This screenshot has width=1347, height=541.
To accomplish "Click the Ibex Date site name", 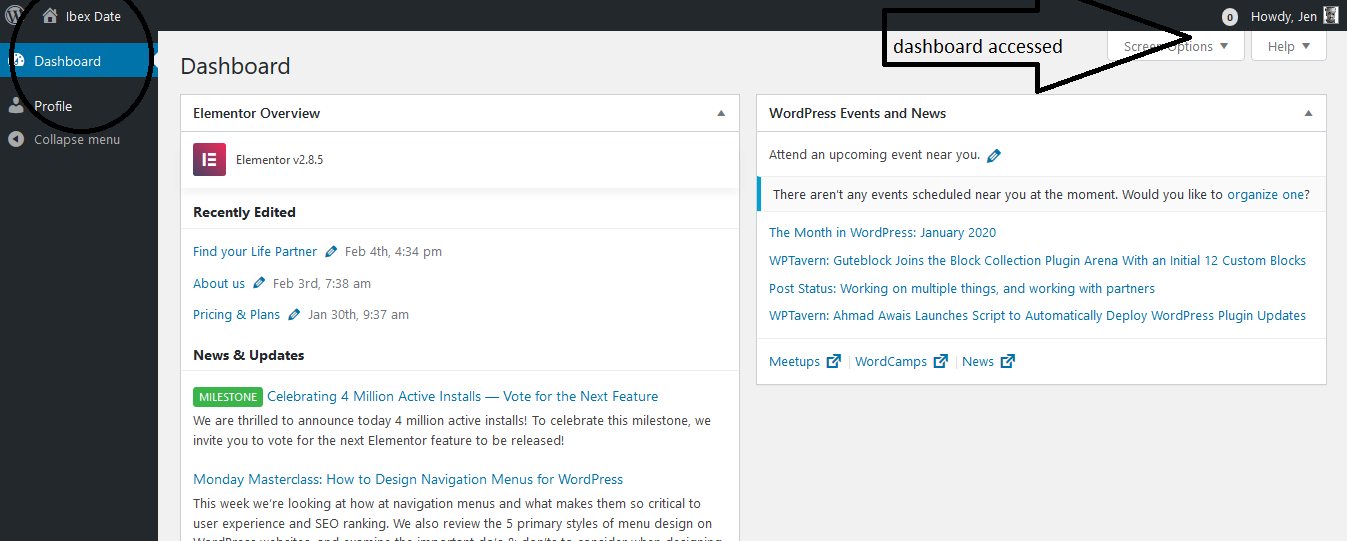I will point(93,16).
